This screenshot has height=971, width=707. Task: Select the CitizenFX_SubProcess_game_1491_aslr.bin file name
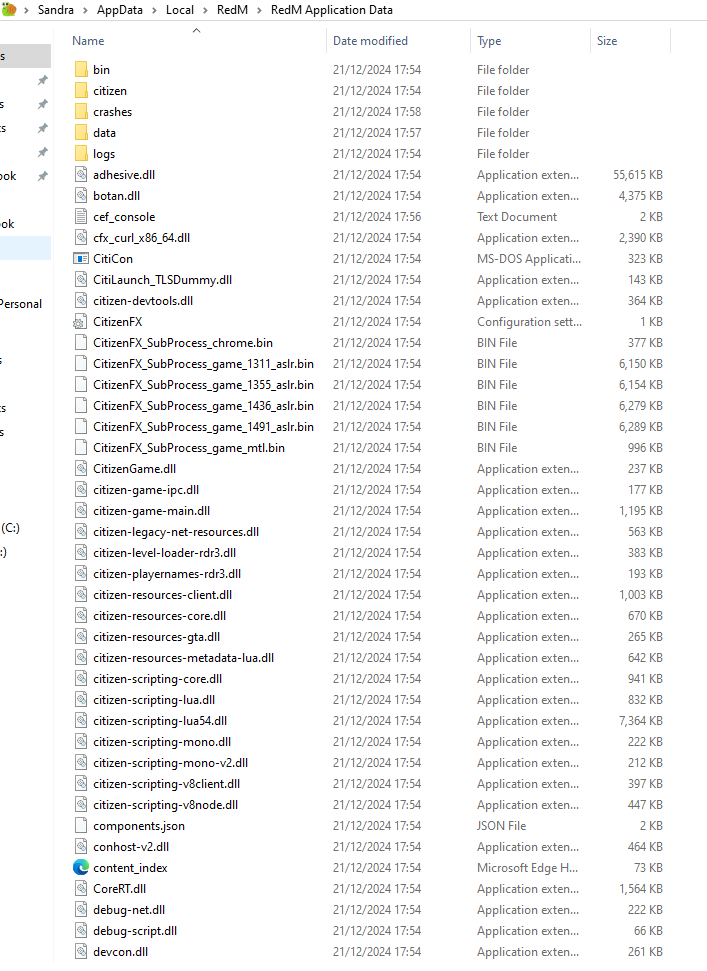click(203, 427)
